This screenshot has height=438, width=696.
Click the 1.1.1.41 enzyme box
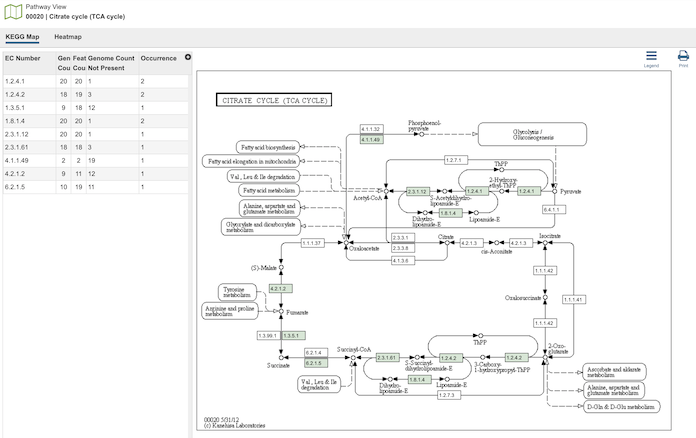point(574,300)
